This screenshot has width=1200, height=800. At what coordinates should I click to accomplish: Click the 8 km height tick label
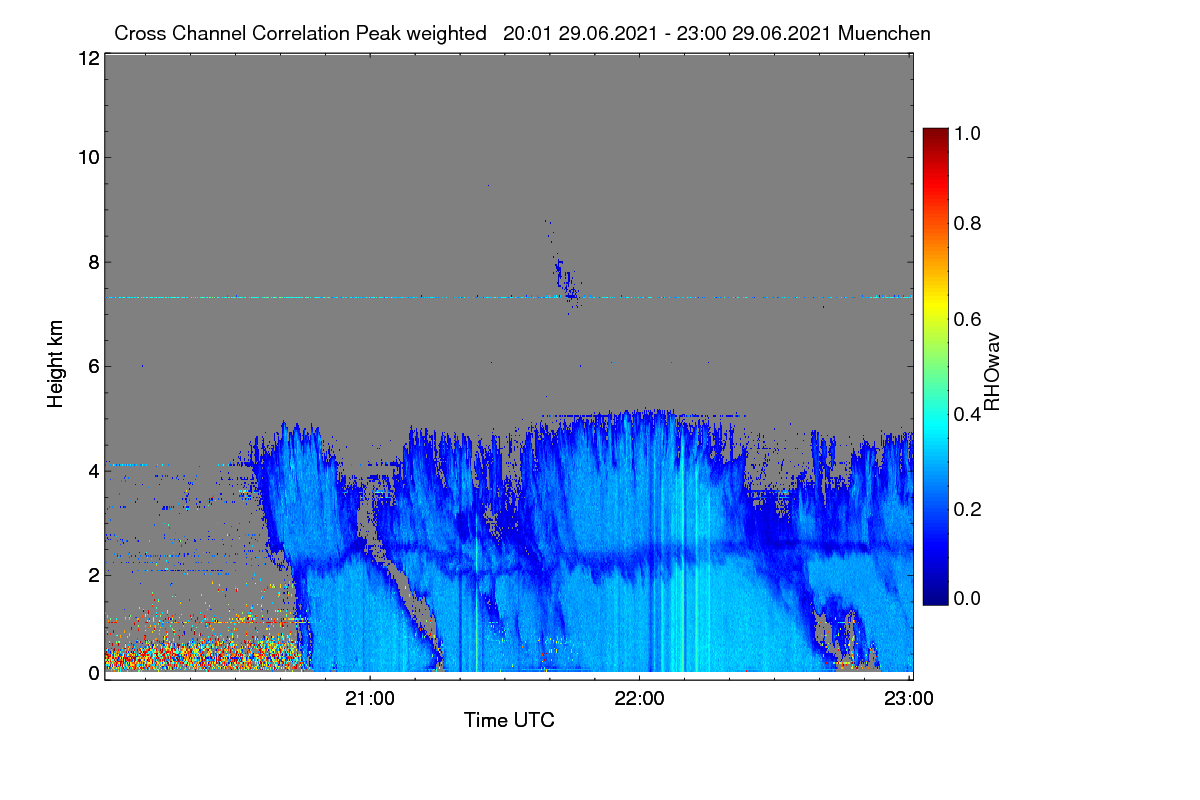93,262
